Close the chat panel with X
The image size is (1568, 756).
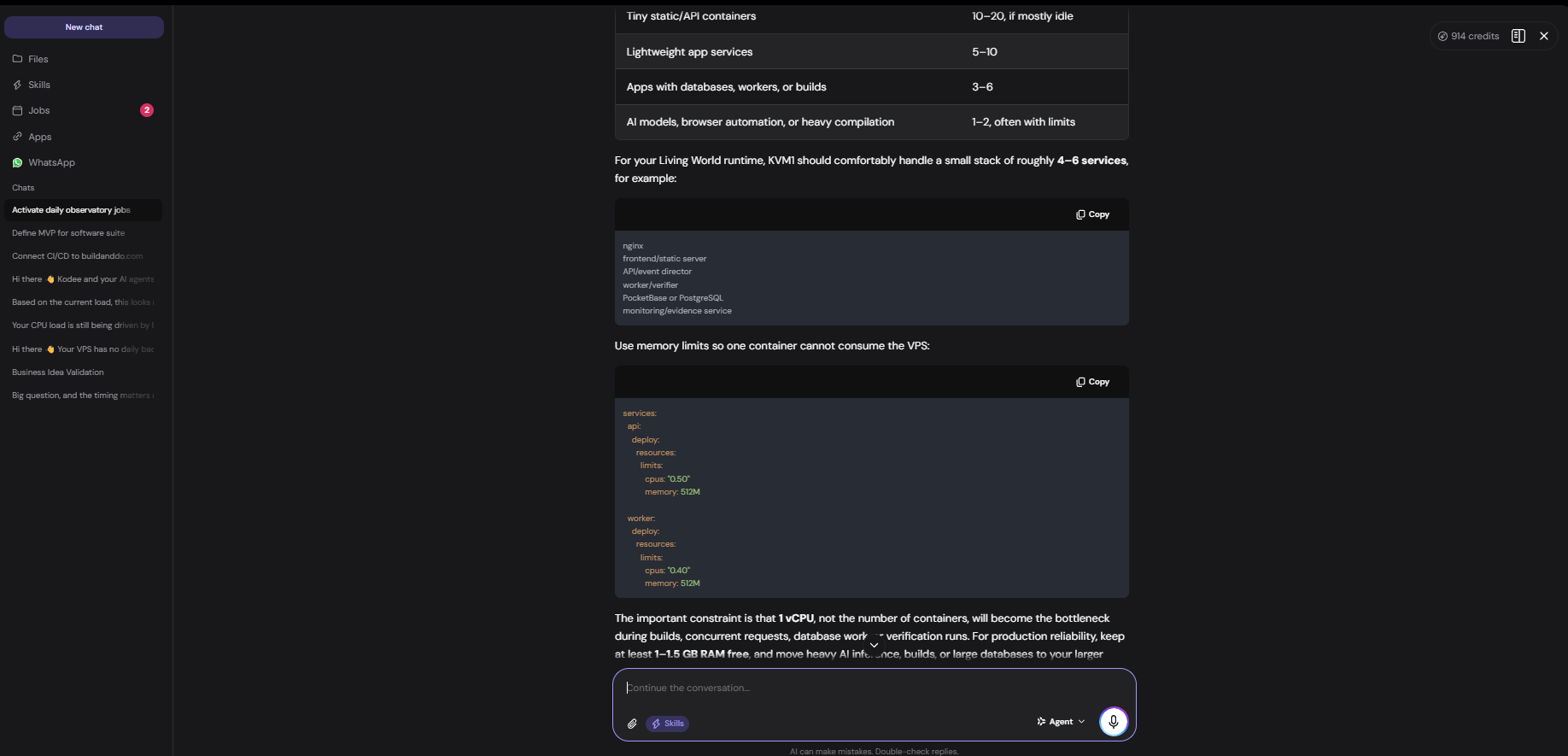[1544, 36]
